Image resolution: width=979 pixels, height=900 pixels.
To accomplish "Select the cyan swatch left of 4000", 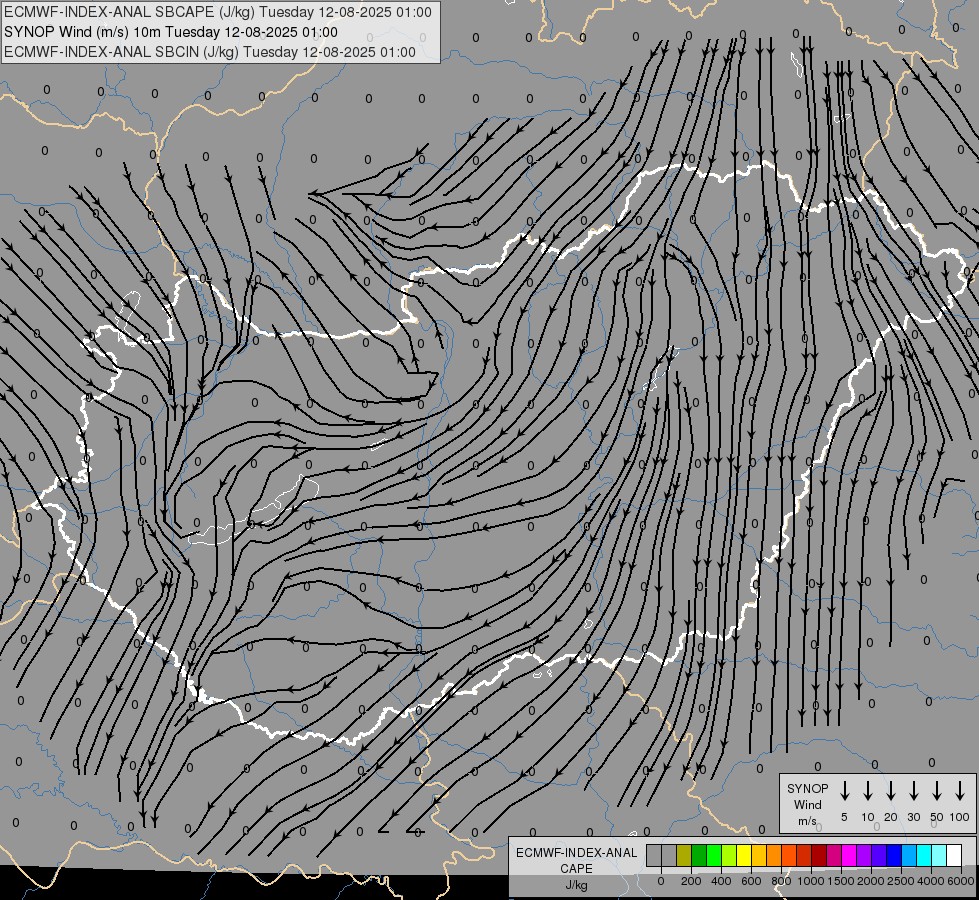I will (925, 855).
